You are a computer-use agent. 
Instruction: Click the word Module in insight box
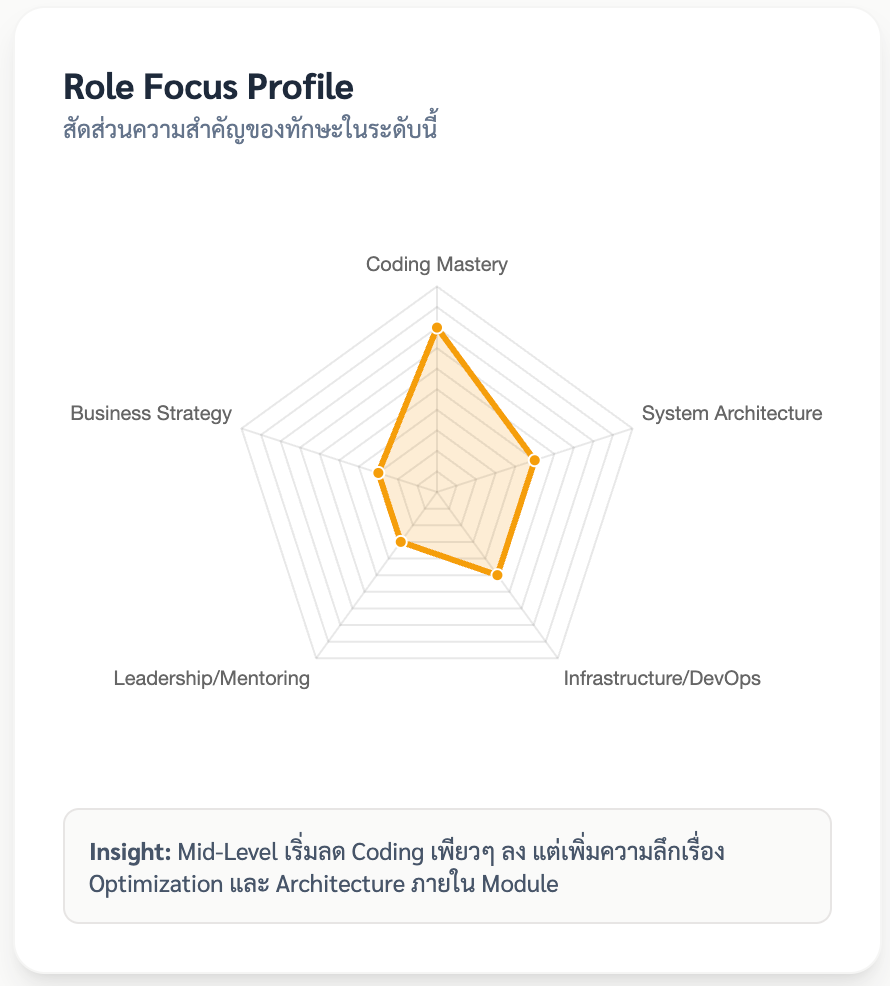click(x=519, y=885)
